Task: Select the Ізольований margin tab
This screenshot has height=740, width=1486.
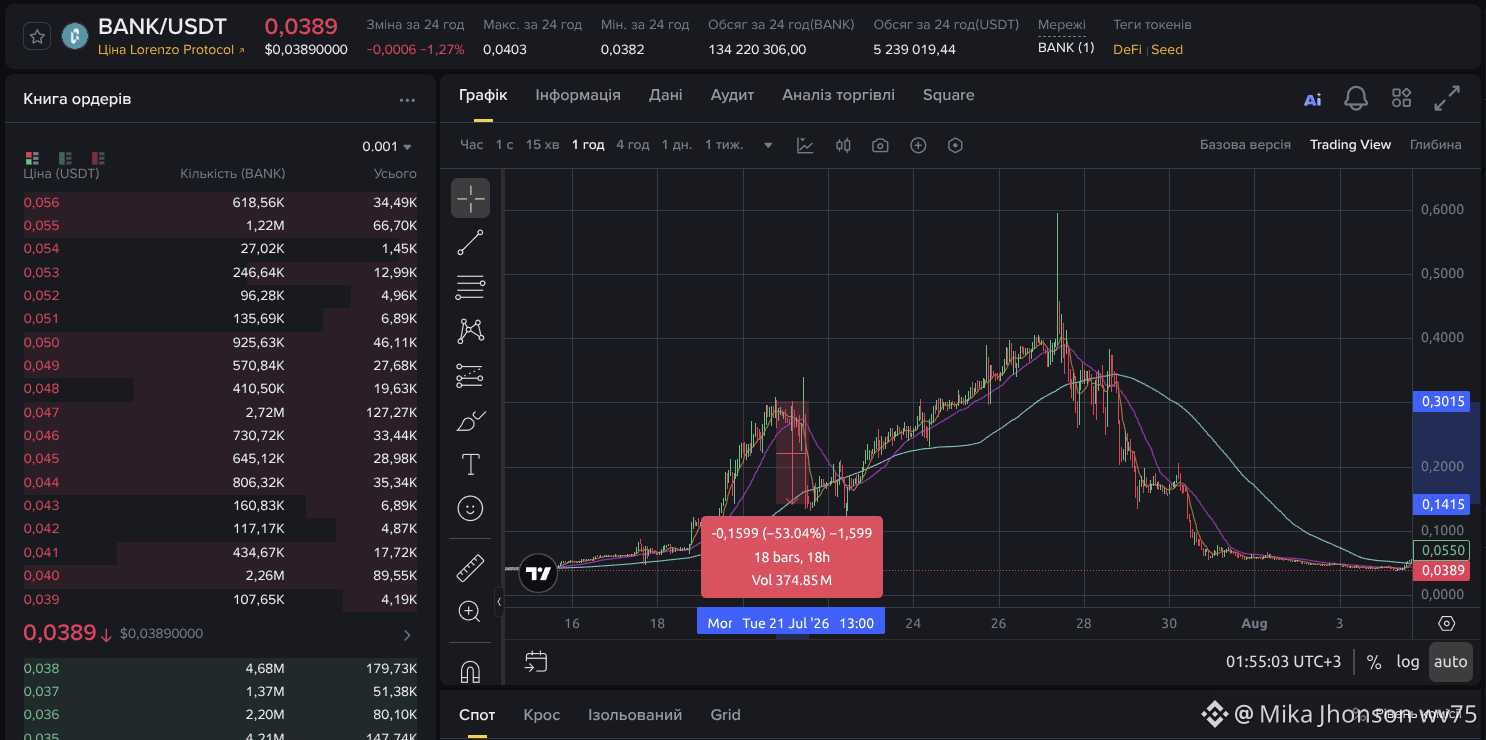Action: tap(635, 715)
